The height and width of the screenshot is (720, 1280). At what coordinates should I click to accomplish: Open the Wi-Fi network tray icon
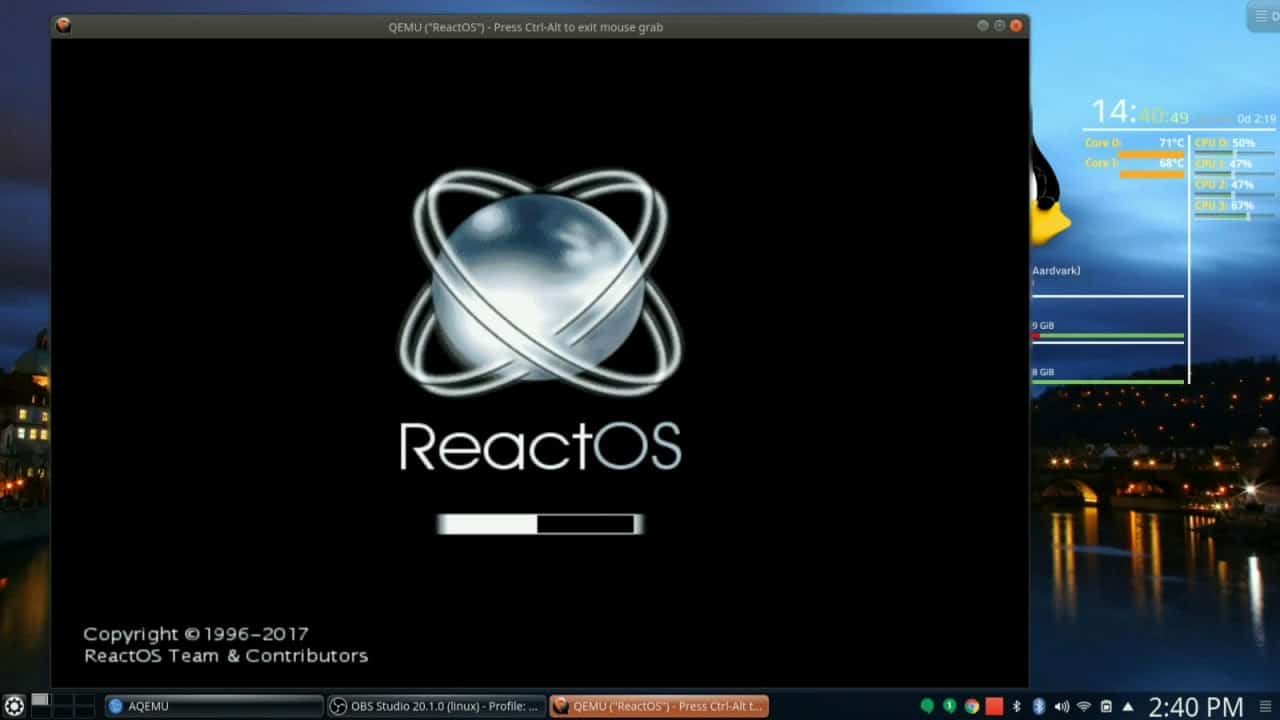(x=1084, y=706)
